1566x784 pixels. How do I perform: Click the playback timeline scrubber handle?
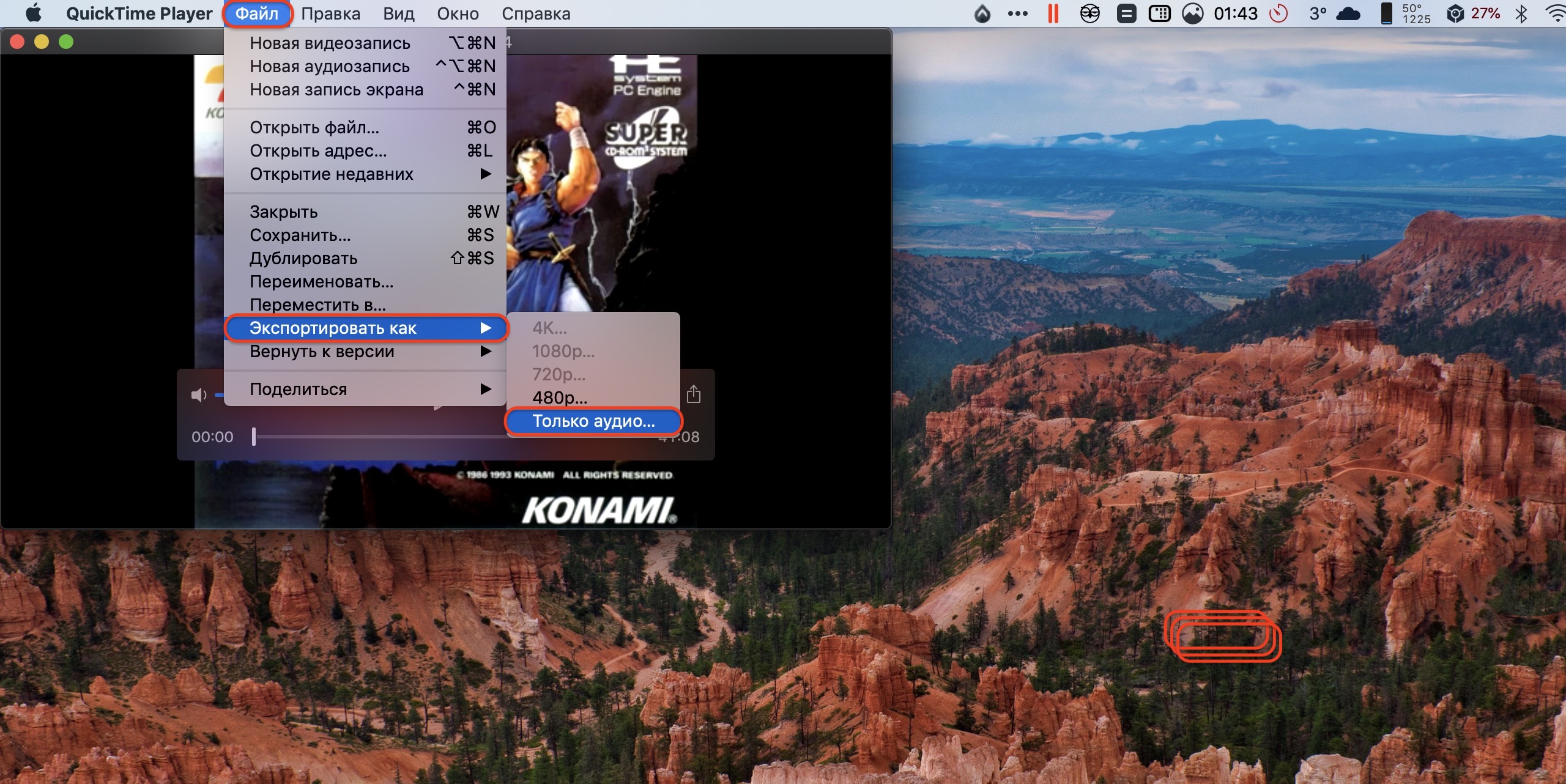coord(254,437)
